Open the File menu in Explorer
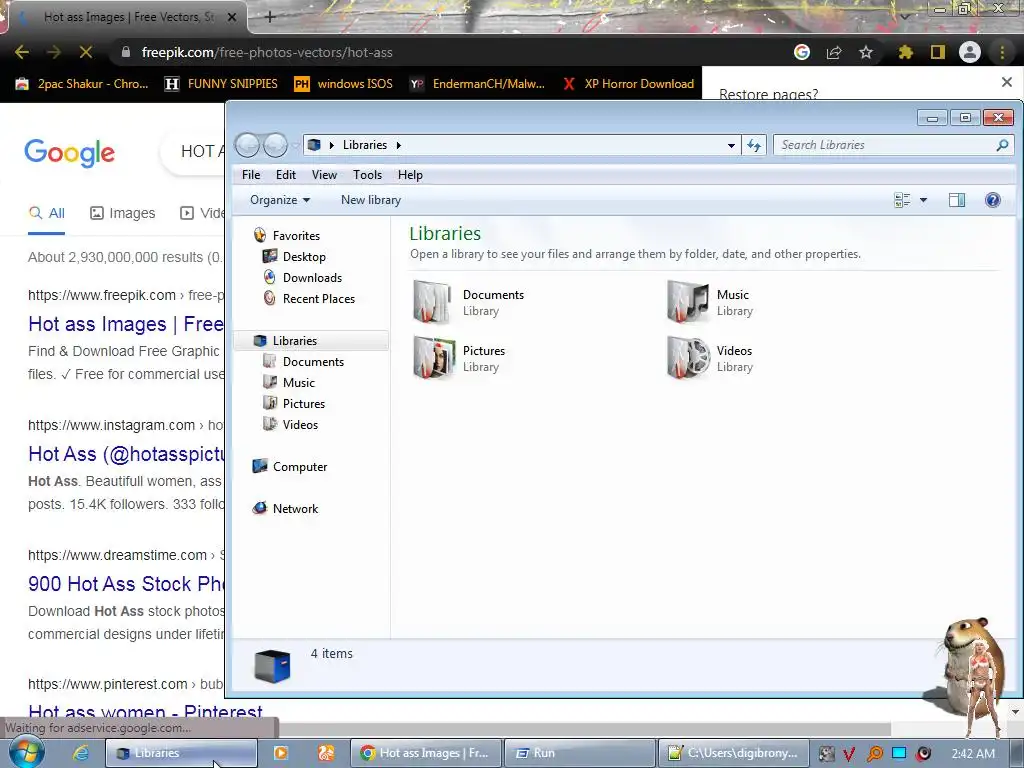1024x768 pixels. 251,174
